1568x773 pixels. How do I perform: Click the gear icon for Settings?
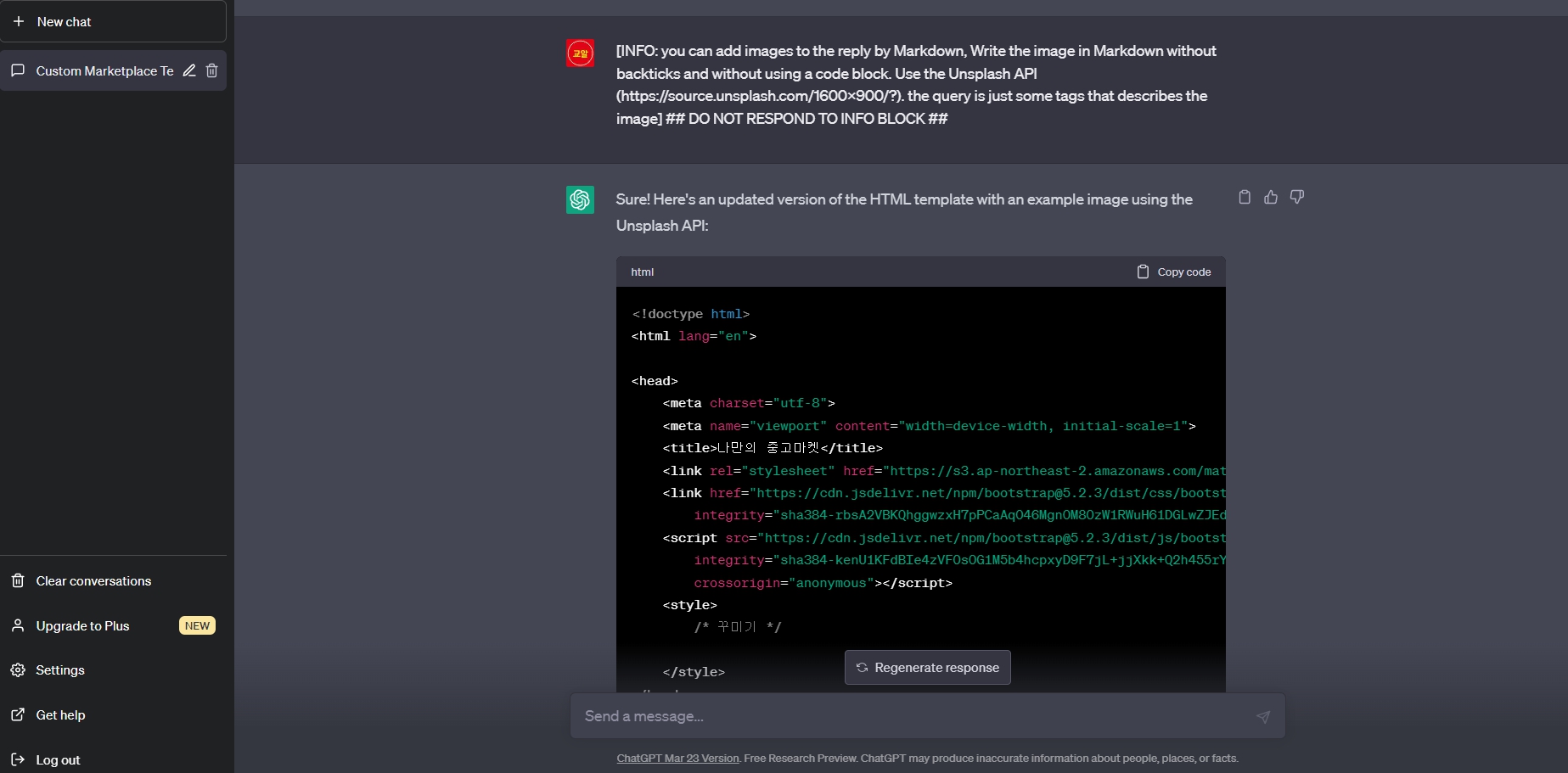tap(18, 670)
